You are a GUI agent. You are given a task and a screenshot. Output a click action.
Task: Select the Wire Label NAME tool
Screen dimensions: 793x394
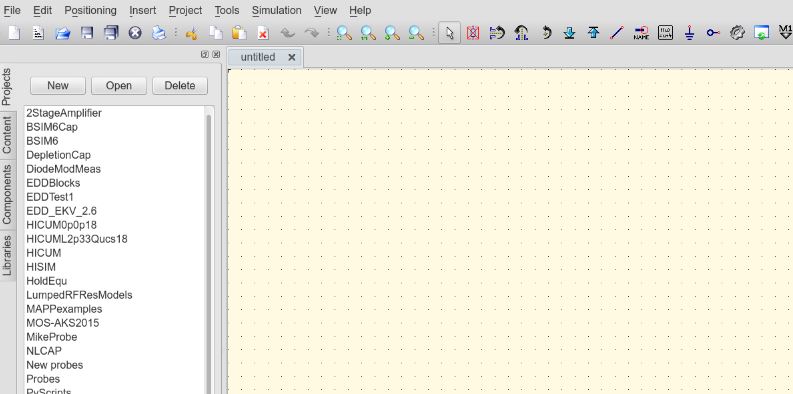(x=641, y=33)
